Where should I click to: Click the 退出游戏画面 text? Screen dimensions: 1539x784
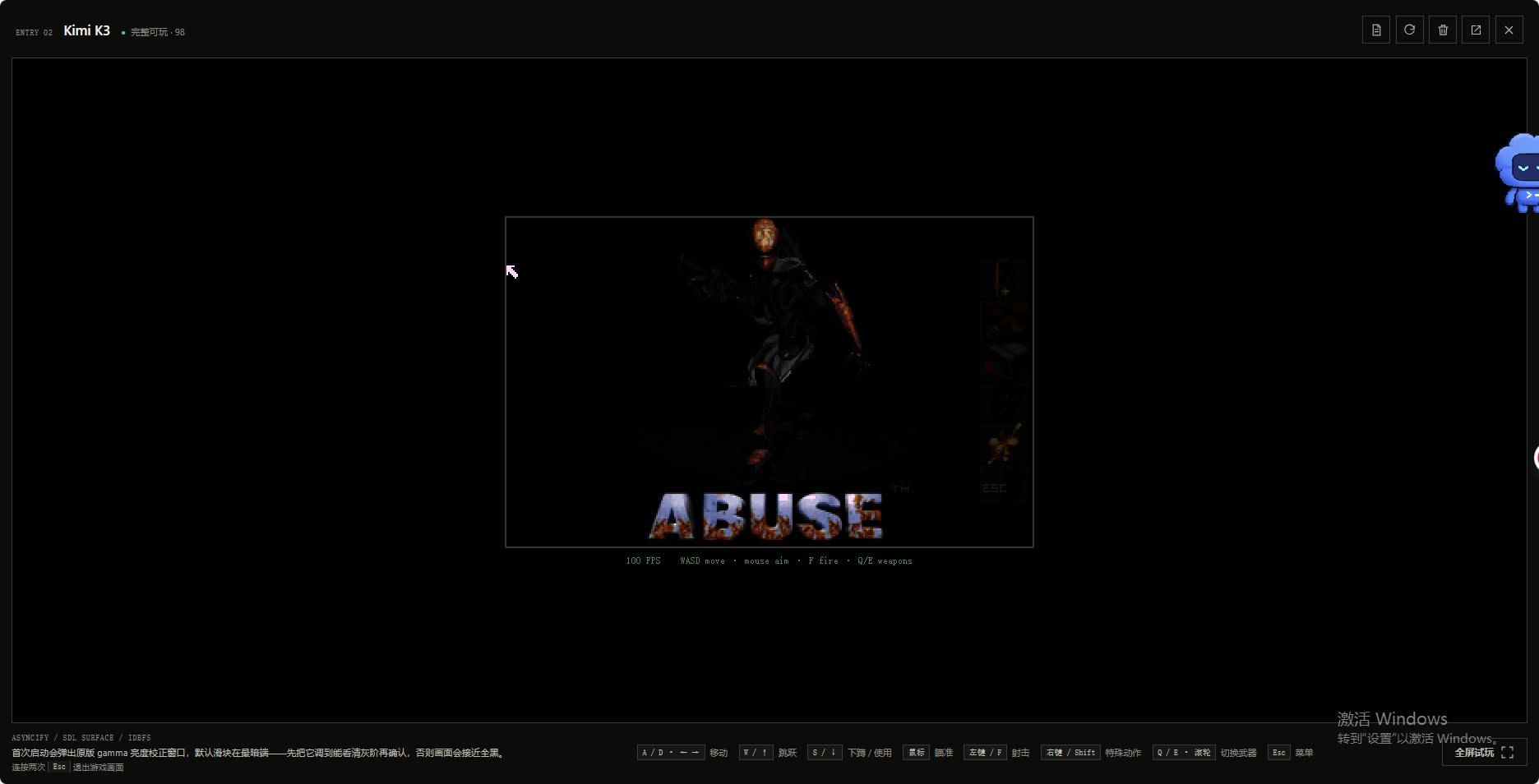98,768
